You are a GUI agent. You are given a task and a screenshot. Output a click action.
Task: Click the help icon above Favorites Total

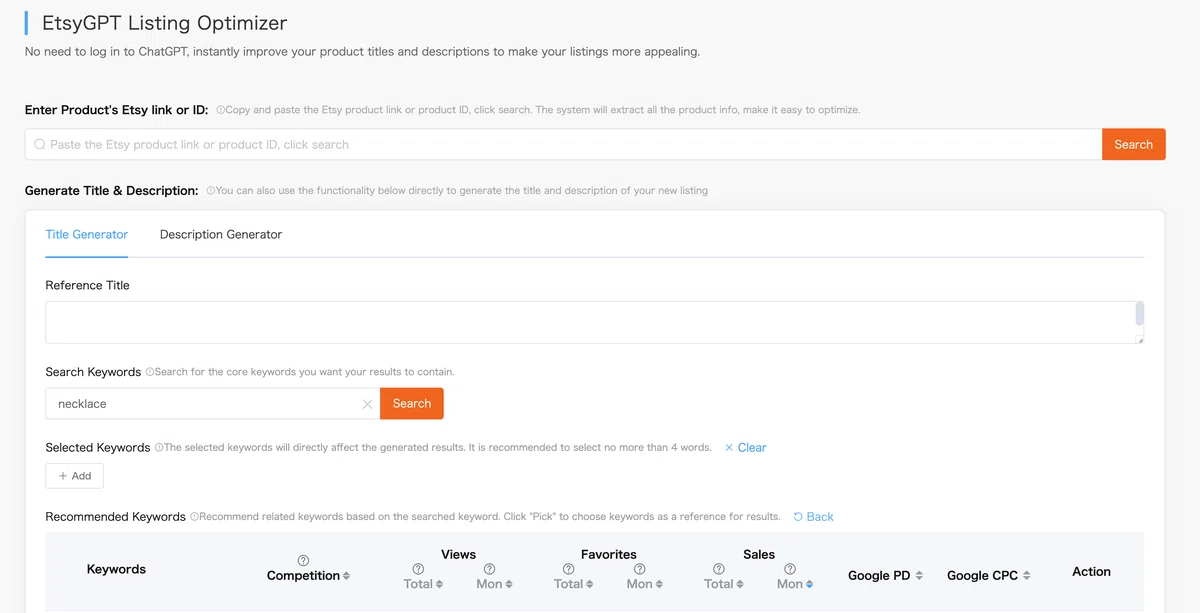568,569
